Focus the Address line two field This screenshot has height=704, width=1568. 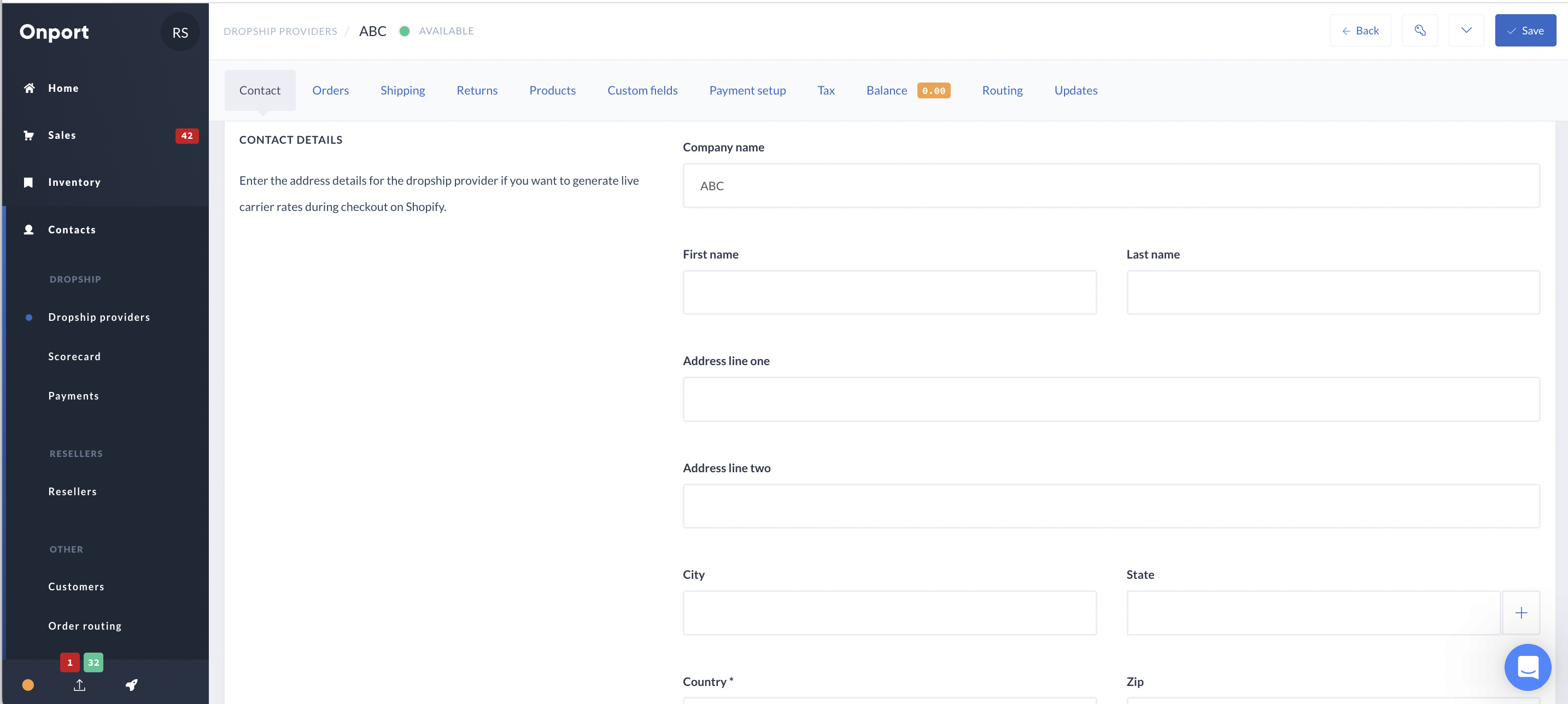coord(1111,506)
